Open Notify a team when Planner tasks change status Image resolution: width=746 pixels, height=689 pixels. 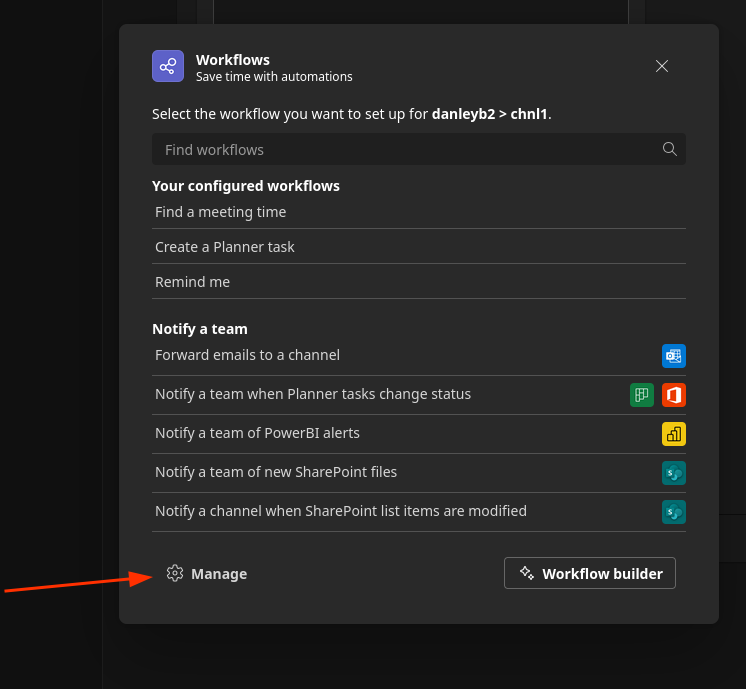point(313,394)
